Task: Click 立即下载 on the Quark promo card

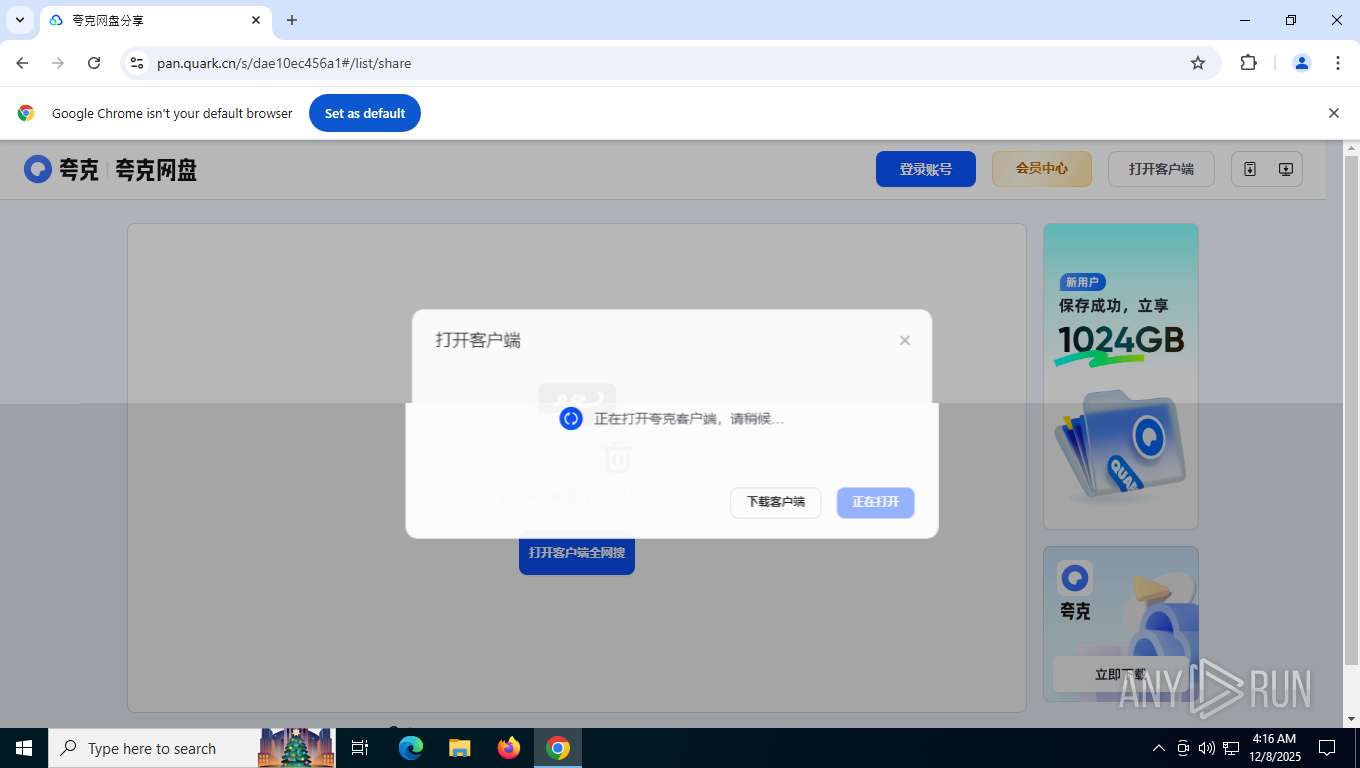Action: 1120,675
